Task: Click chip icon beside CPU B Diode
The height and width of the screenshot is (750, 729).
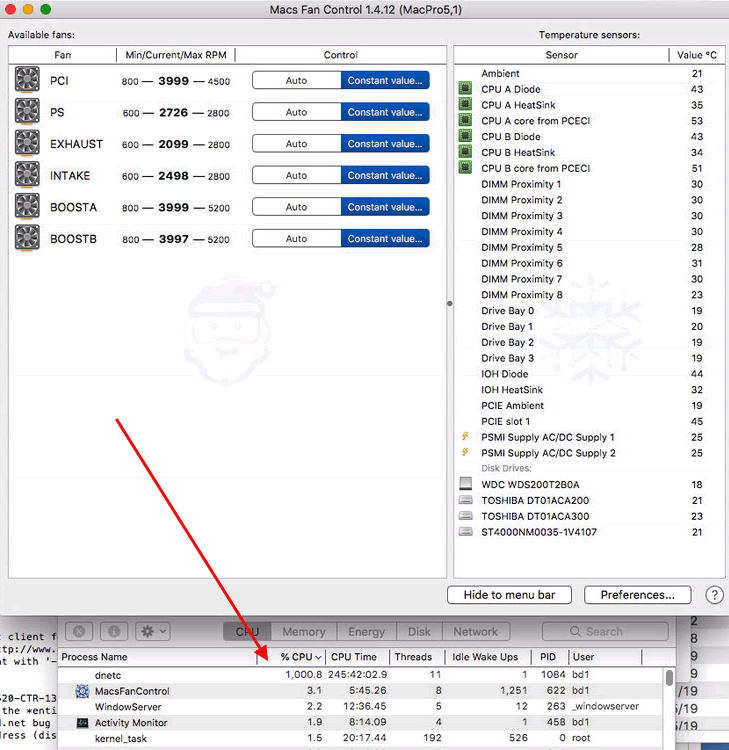Action: tap(465, 136)
